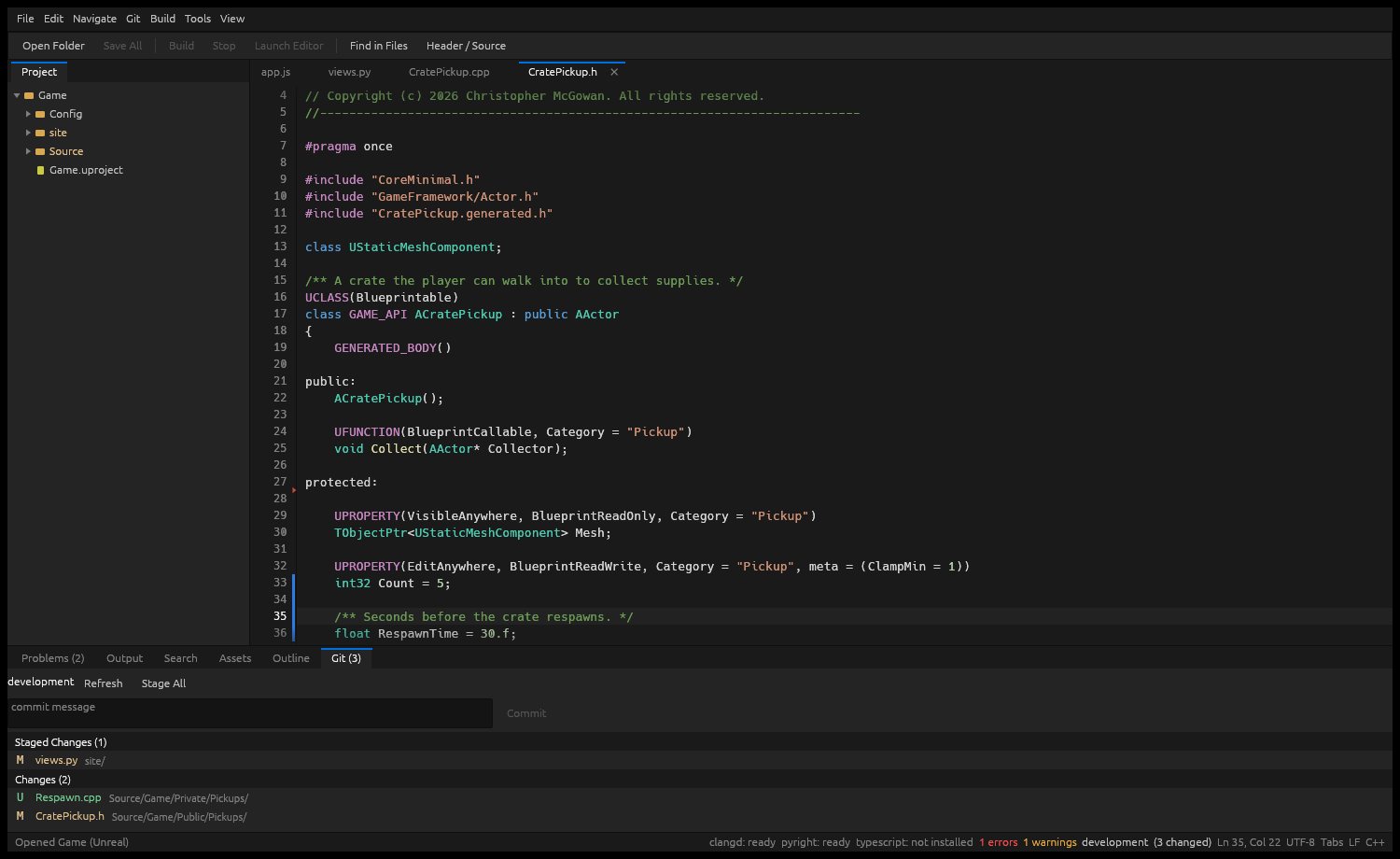Click the Config folder icon

point(40,114)
